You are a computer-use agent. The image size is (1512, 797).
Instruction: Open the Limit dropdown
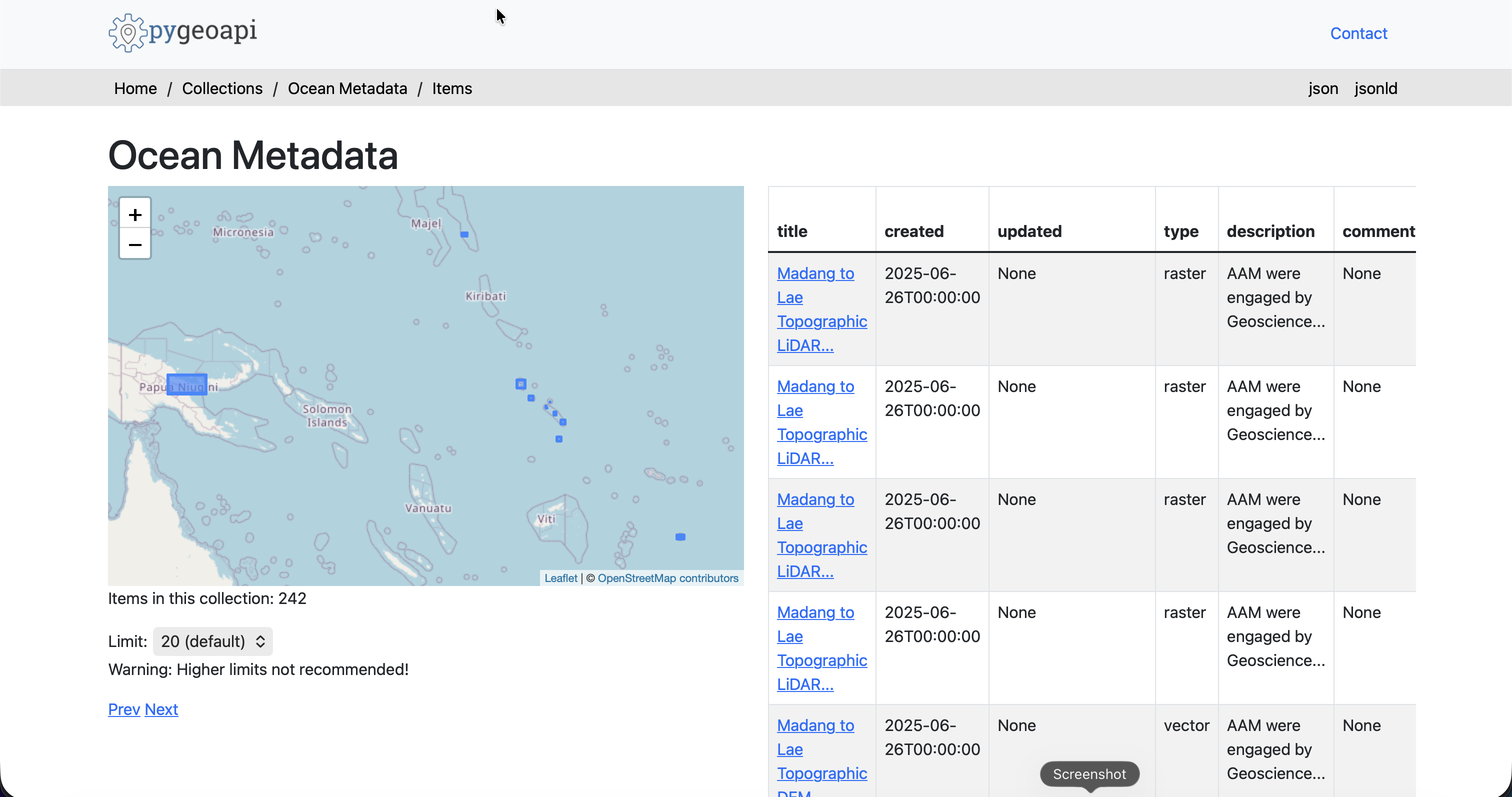coord(212,641)
